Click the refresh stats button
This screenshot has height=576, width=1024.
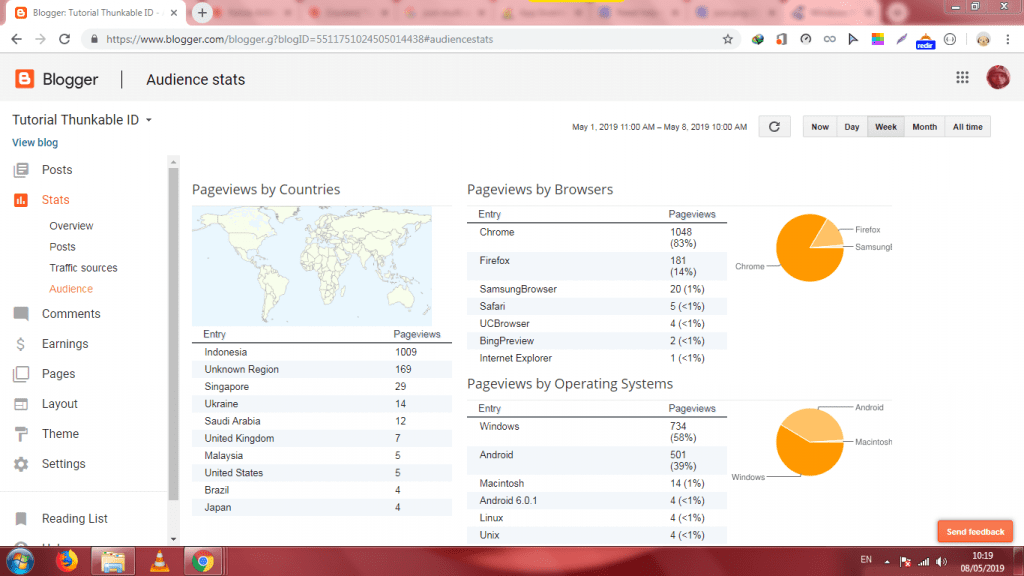coord(774,127)
